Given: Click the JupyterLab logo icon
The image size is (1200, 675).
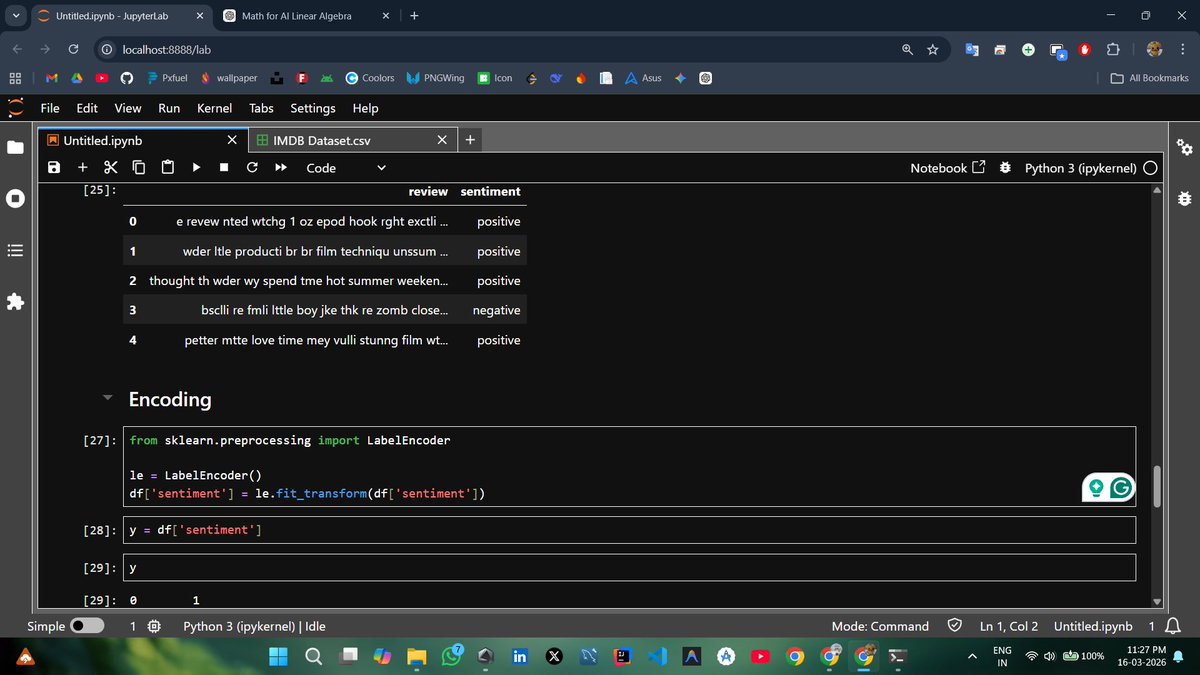Looking at the screenshot, I should (x=15, y=108).
